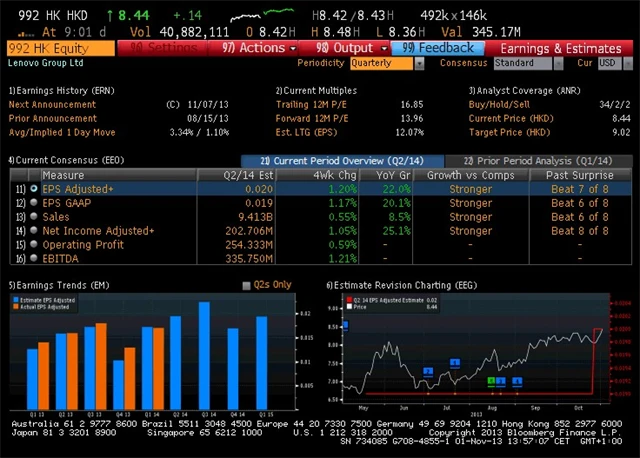Click the Prior Announcement date 08/15/13
This screenshot has height=458, width=640.
tap(208, 118)
